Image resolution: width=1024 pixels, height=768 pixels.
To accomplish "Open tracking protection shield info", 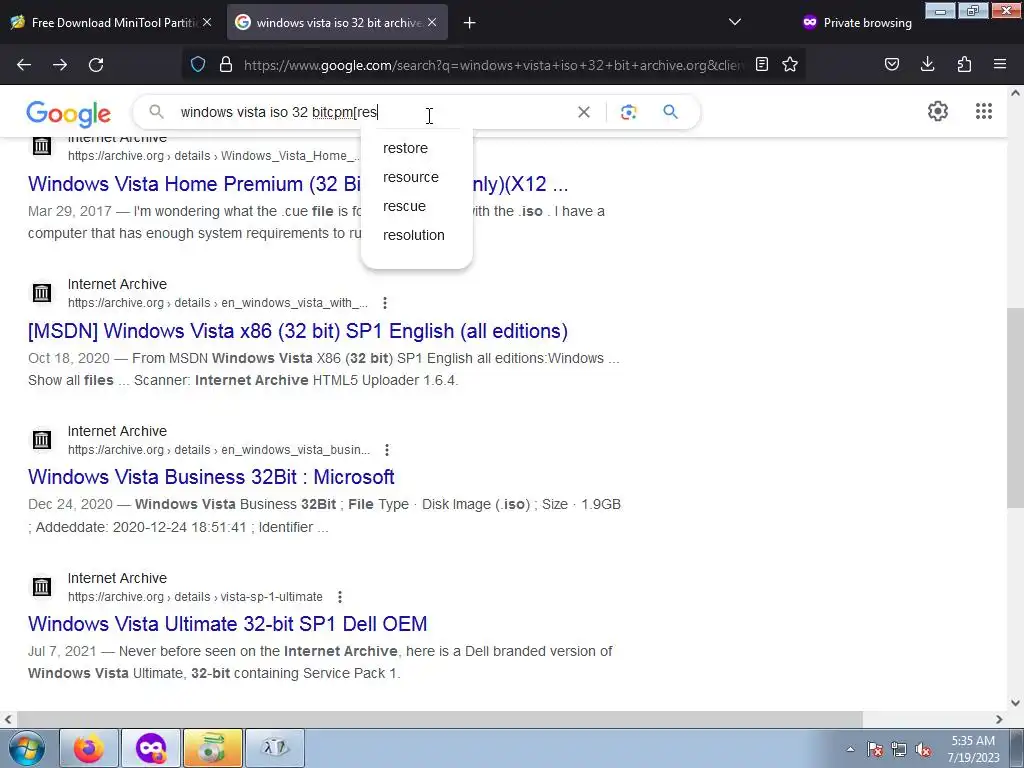I will coord(198,65).
